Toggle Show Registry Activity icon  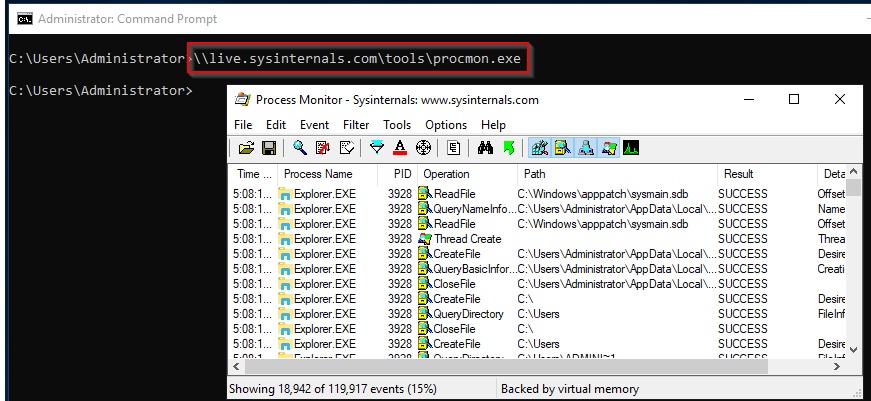539,148
